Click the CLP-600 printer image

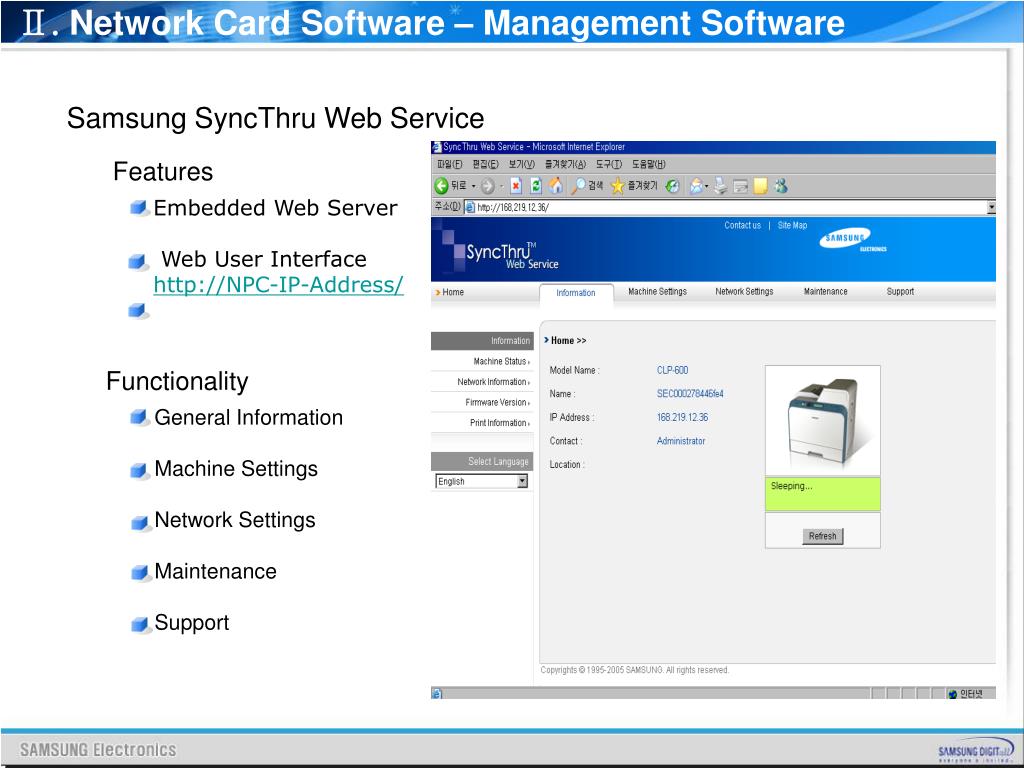click(x=823, y=421)
